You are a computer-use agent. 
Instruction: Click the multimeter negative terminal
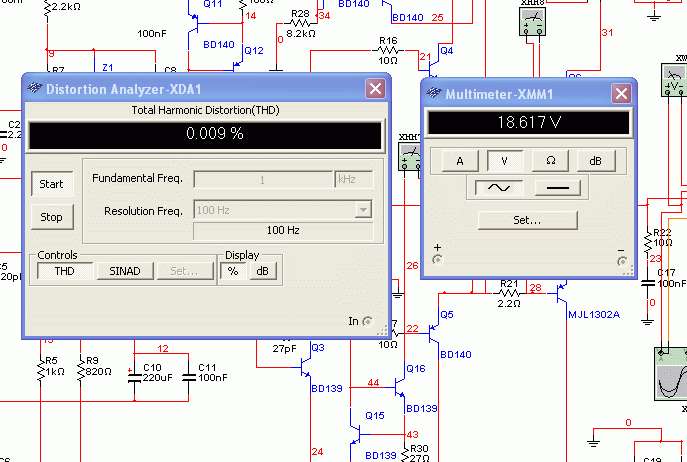click(622, 262)
